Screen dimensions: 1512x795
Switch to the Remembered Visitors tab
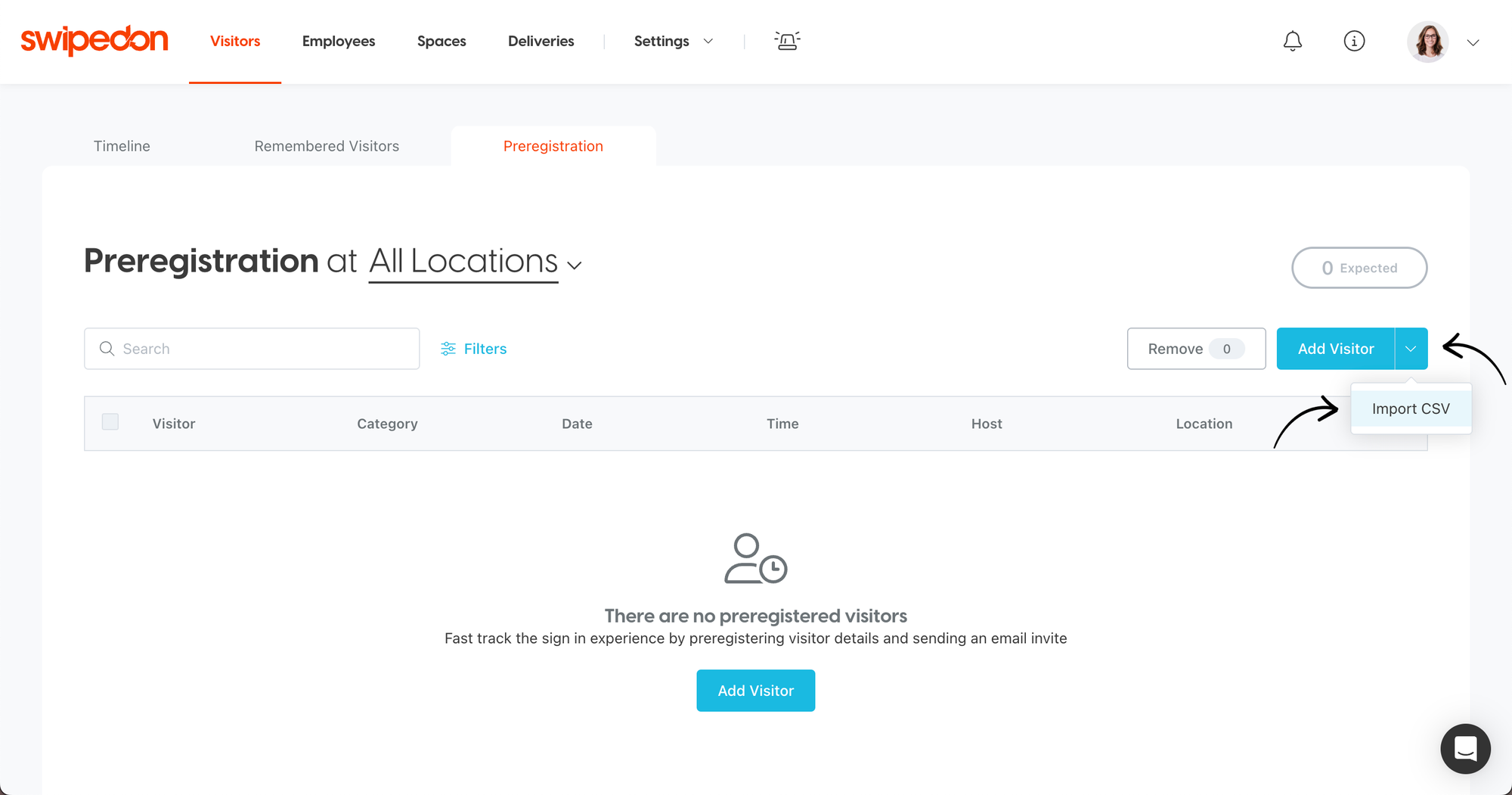click(327, 145)
